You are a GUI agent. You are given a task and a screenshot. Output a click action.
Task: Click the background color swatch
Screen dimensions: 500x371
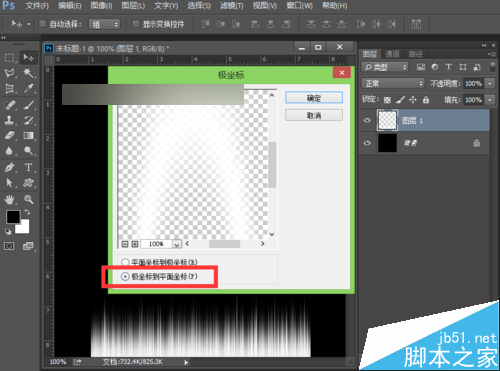pyautogui.click(x=24, y=228)
